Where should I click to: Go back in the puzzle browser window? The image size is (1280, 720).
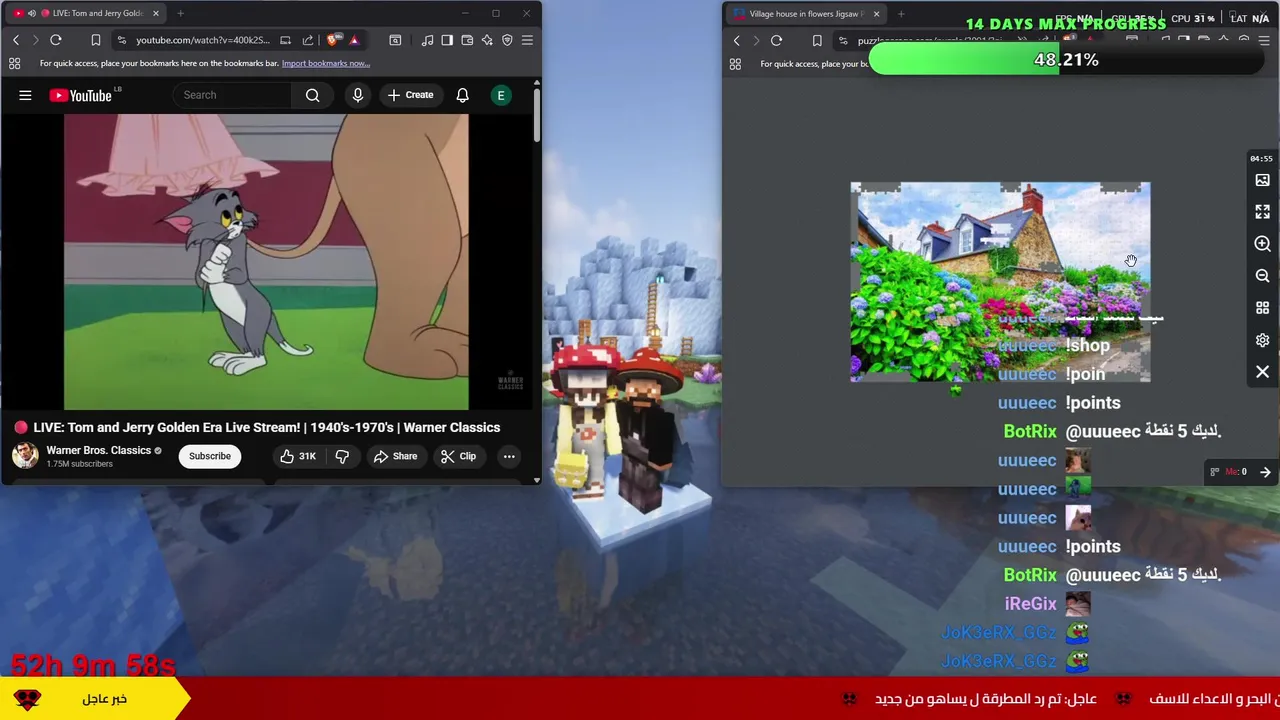point(737,41)
